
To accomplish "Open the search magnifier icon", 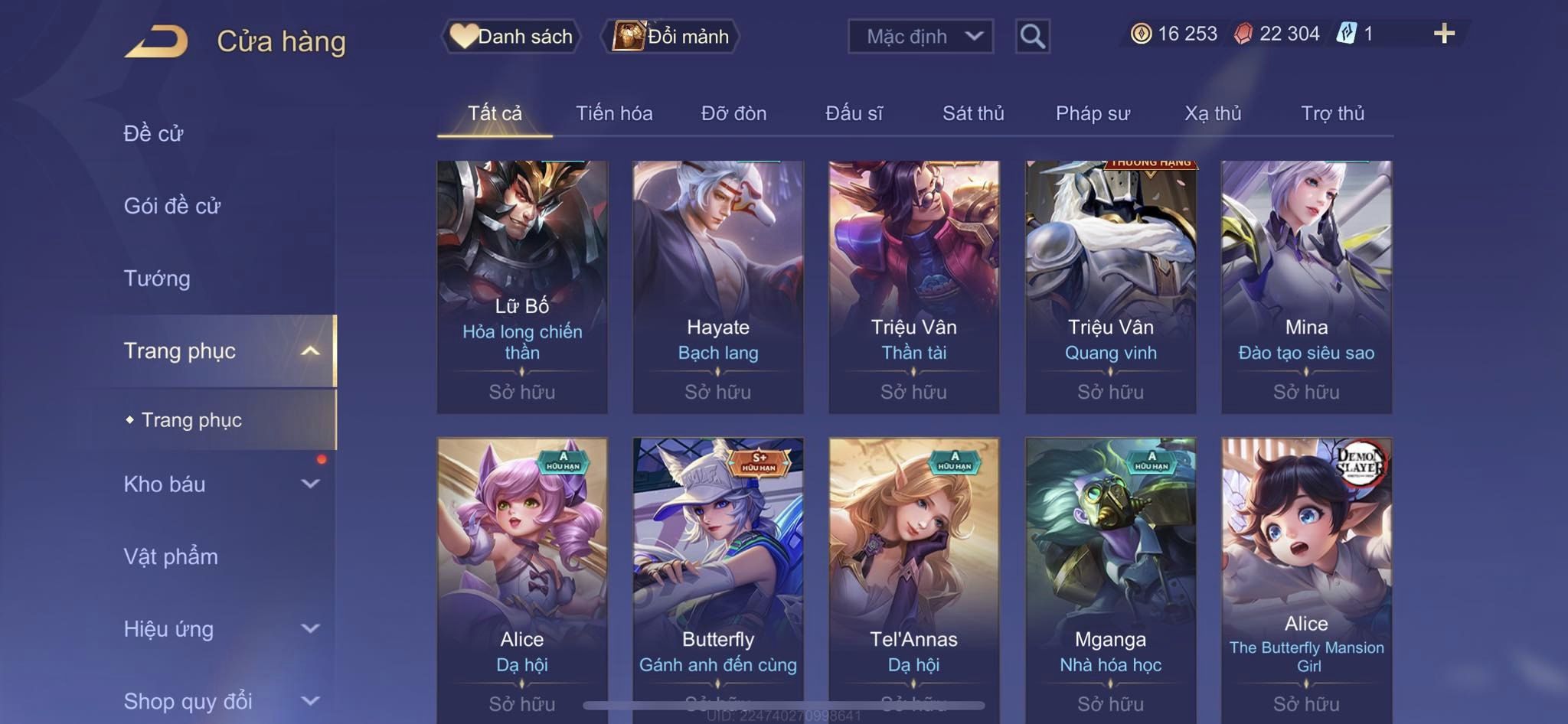I will coord(1032,36).
